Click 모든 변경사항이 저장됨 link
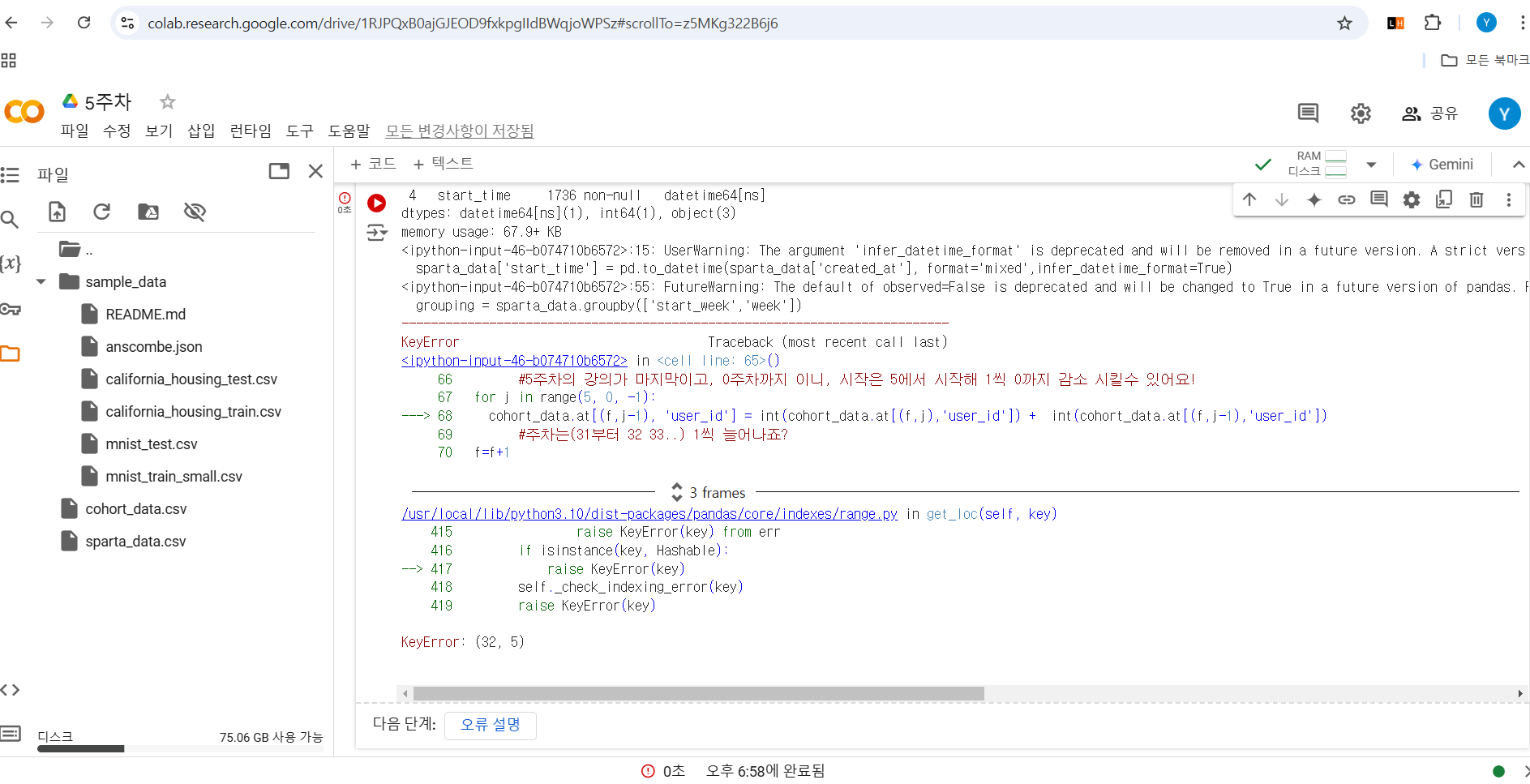 460,131
